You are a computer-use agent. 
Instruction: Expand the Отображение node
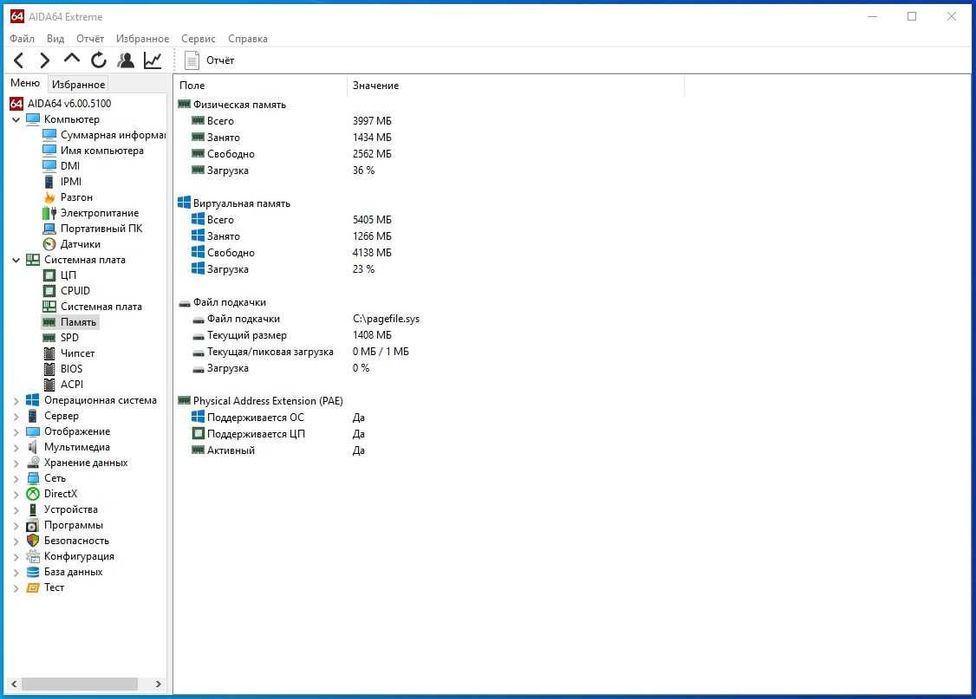pos(16,432)
